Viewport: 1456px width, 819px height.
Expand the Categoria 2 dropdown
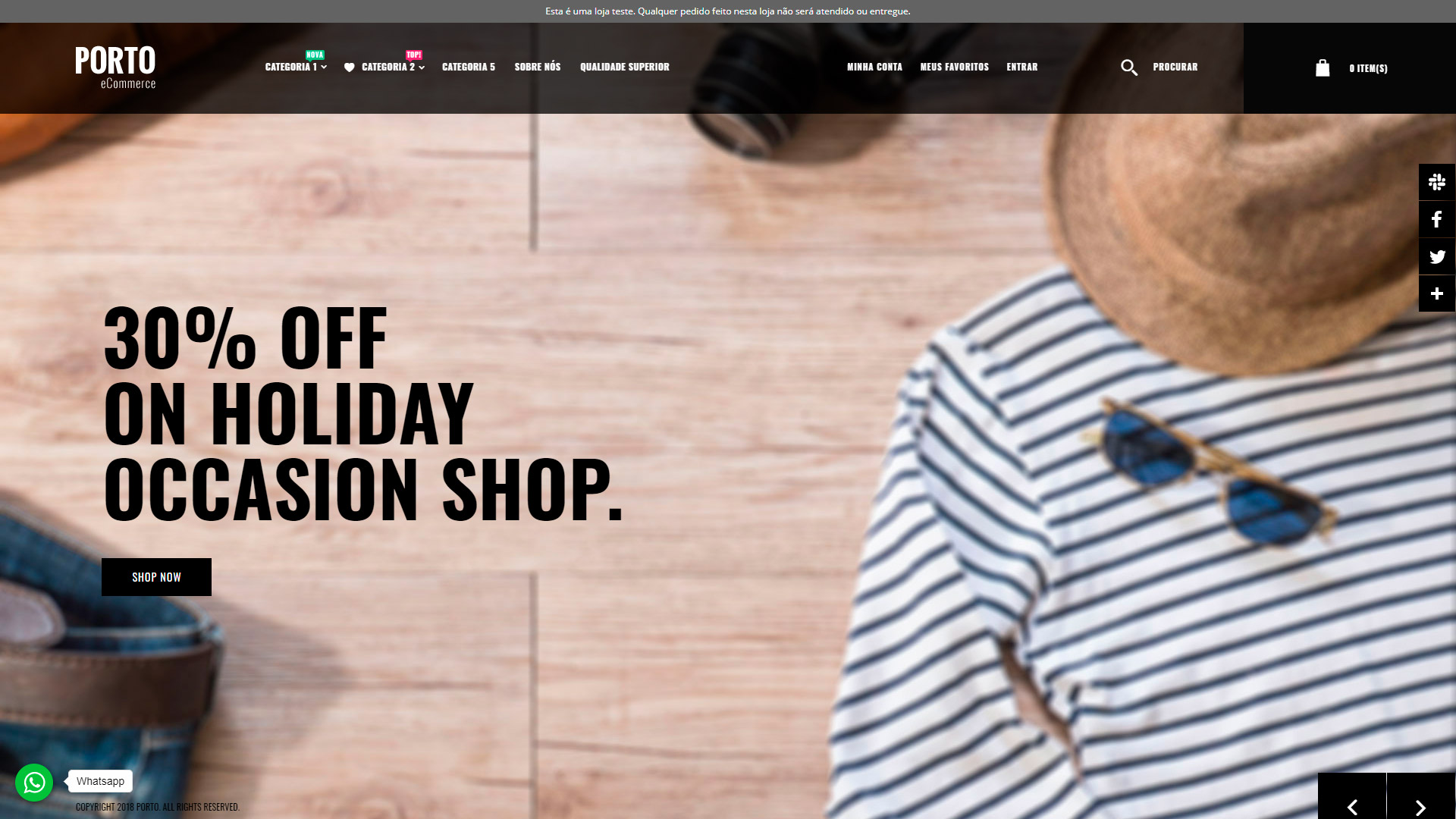pos(393,67)
